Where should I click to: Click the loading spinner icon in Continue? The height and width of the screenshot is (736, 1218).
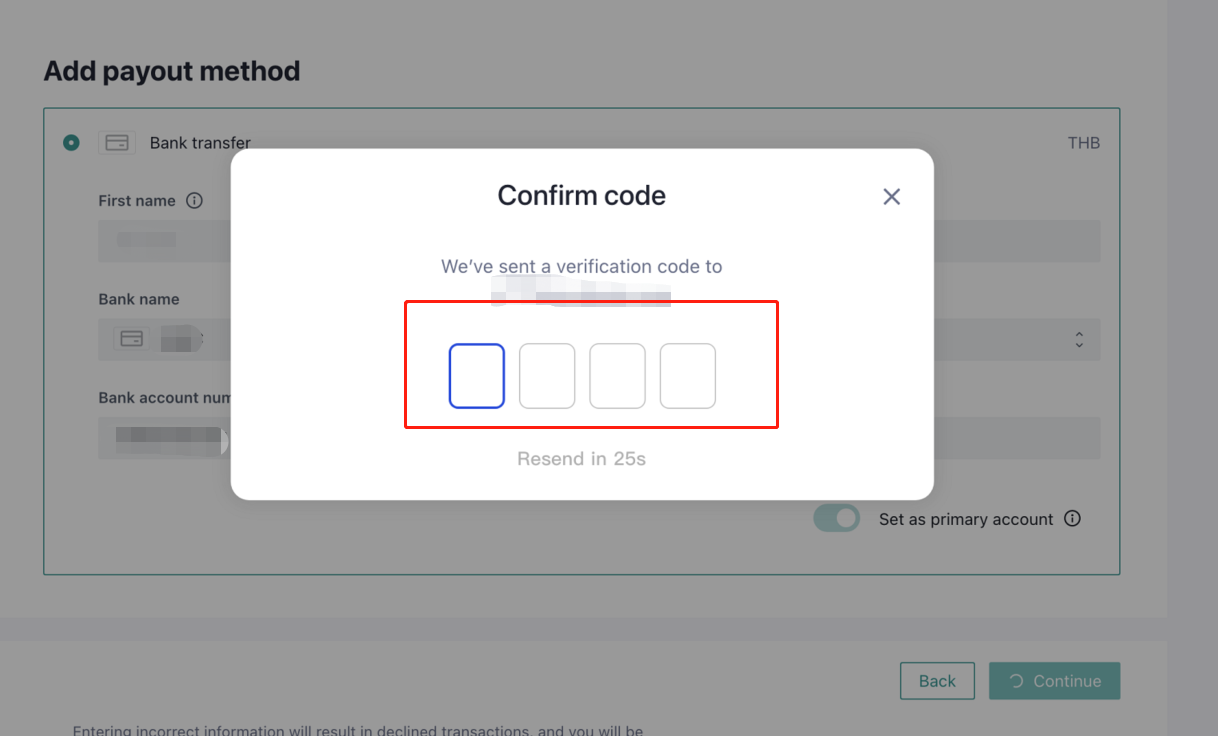click(x=1016, y=681)
